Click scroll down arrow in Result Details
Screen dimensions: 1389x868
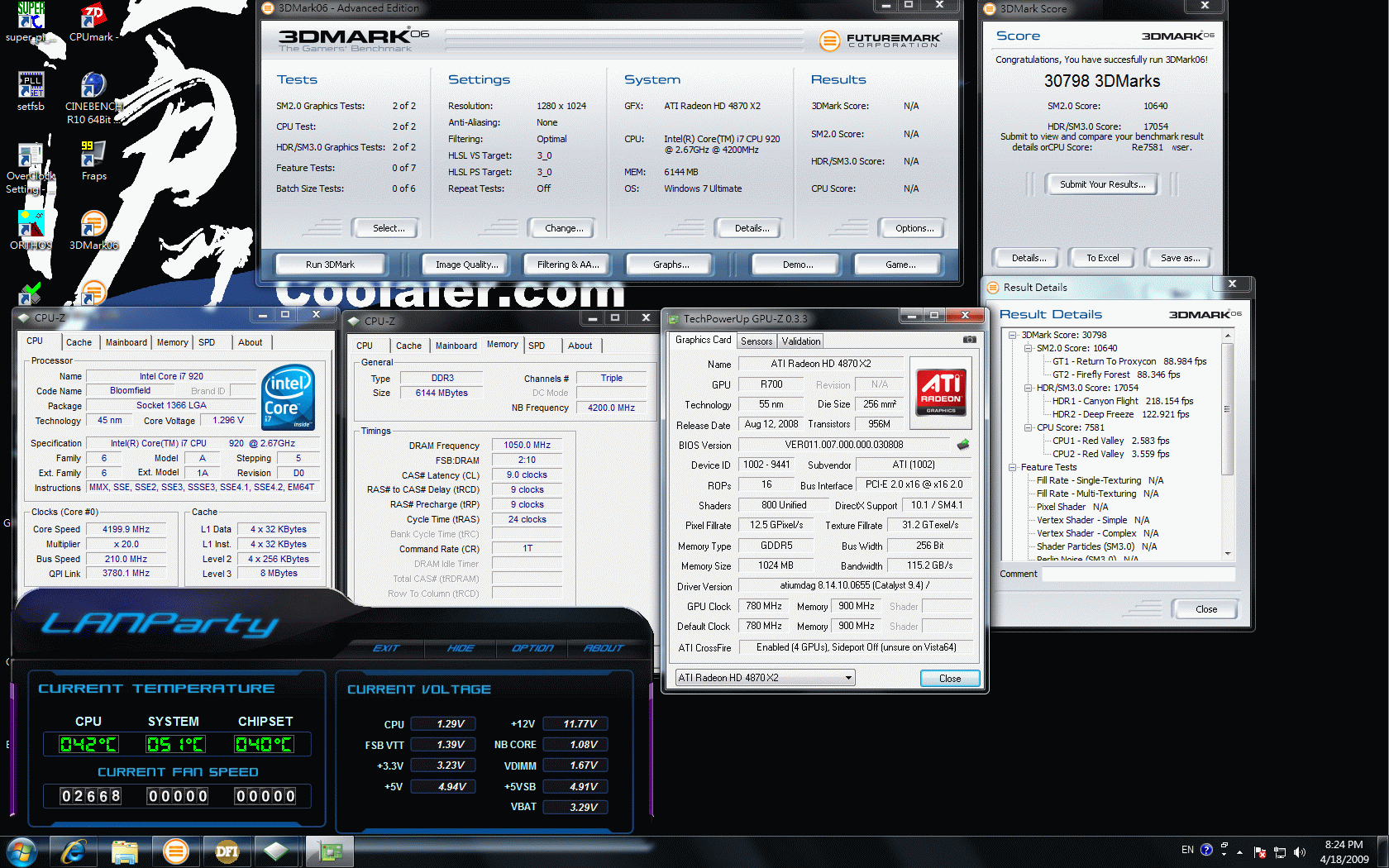click(1228, 554)
